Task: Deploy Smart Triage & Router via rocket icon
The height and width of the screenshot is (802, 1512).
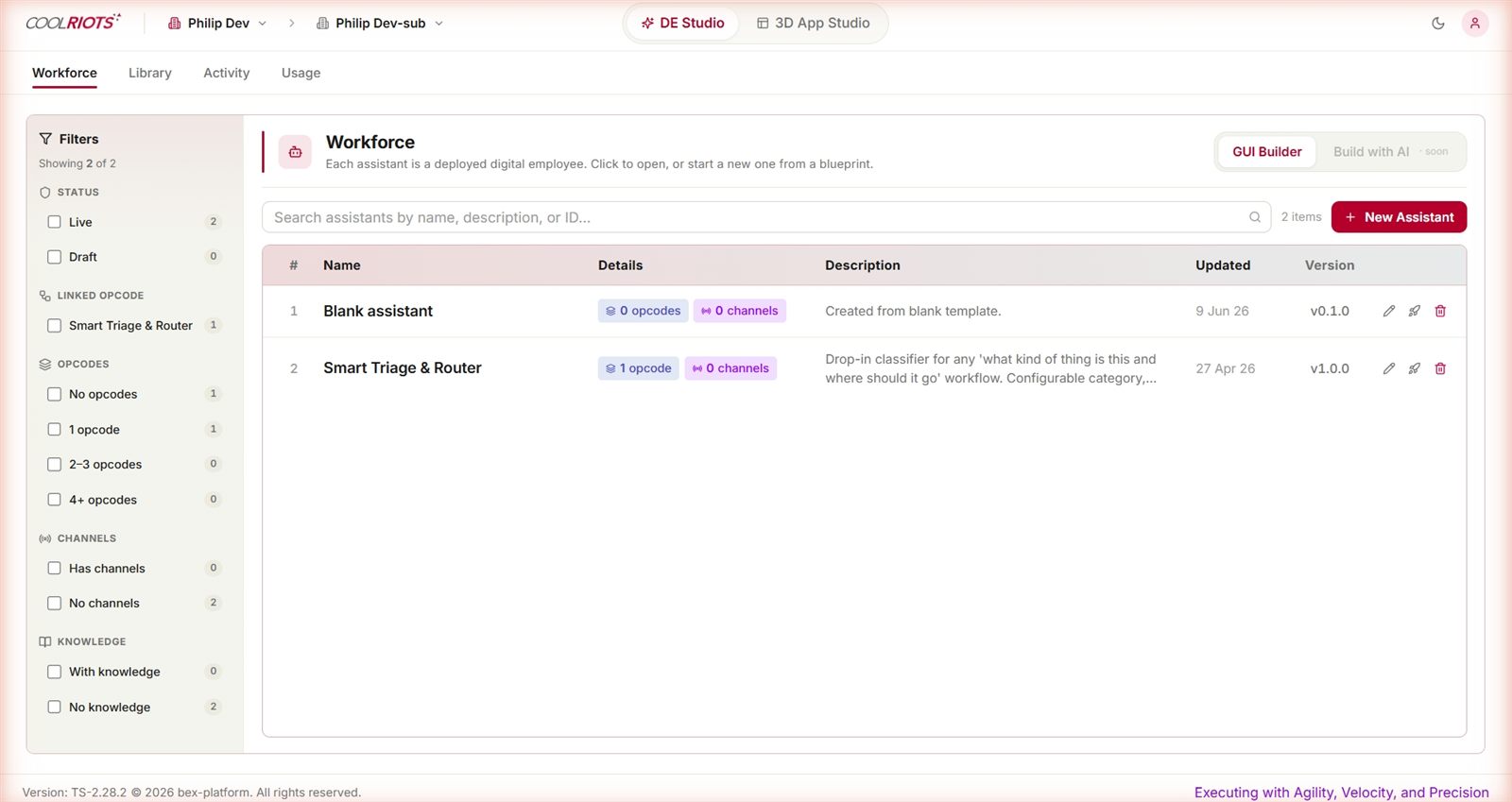Action: coord(1415,368)
